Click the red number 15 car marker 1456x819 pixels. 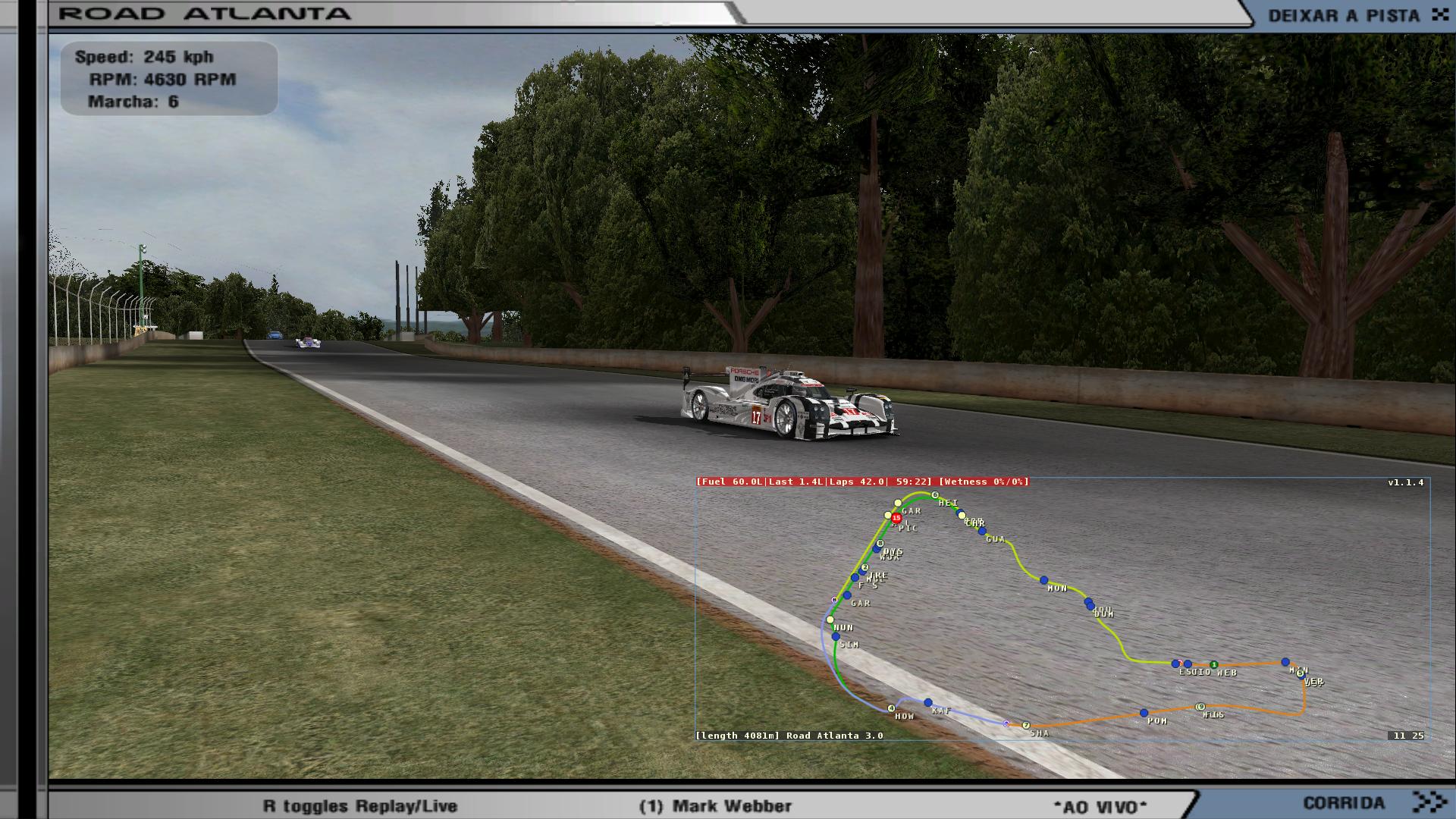pyautogui.click(x=896, y=518)
